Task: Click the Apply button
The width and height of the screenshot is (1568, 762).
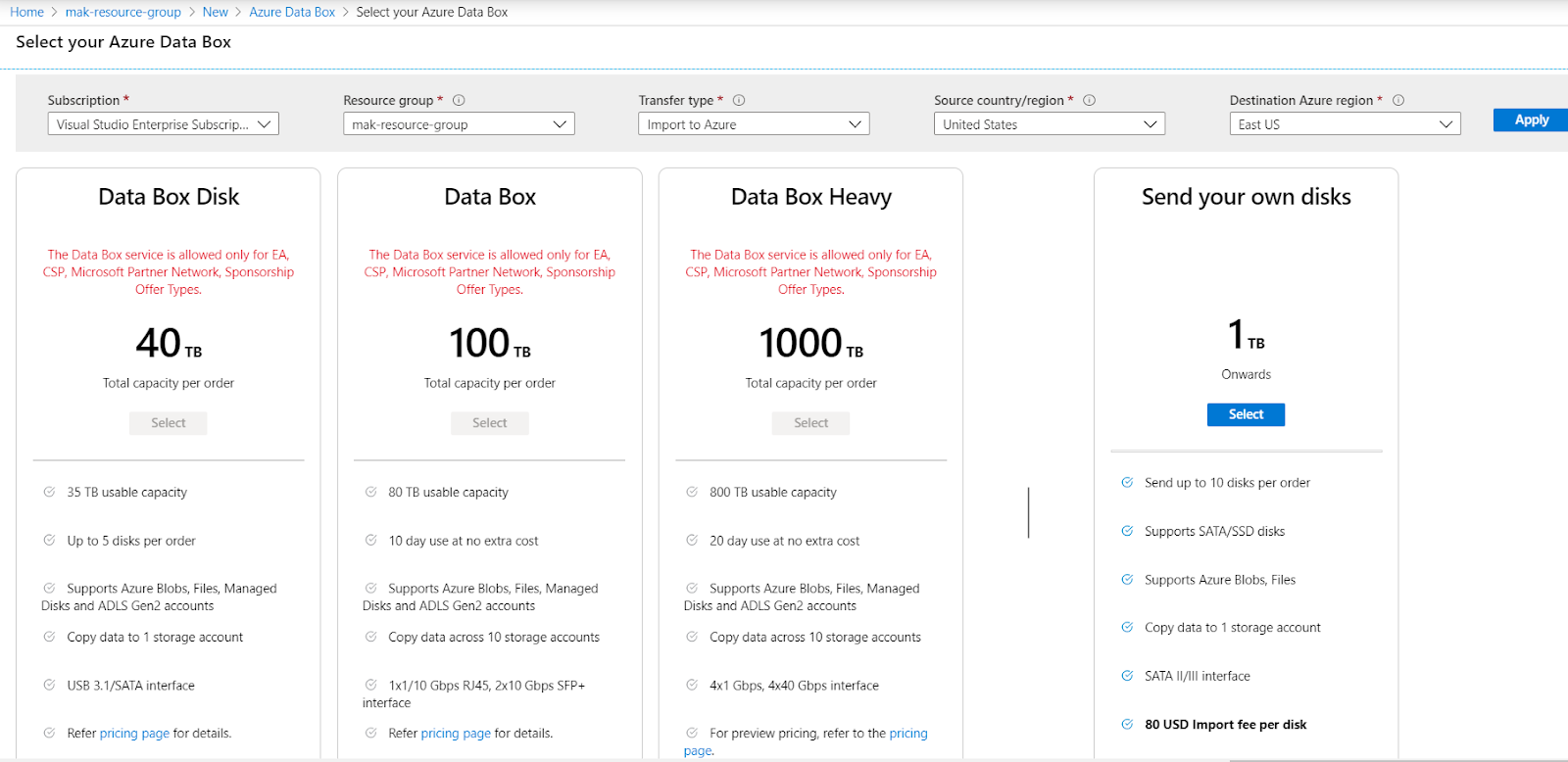Action: (x=1531, y=119)
